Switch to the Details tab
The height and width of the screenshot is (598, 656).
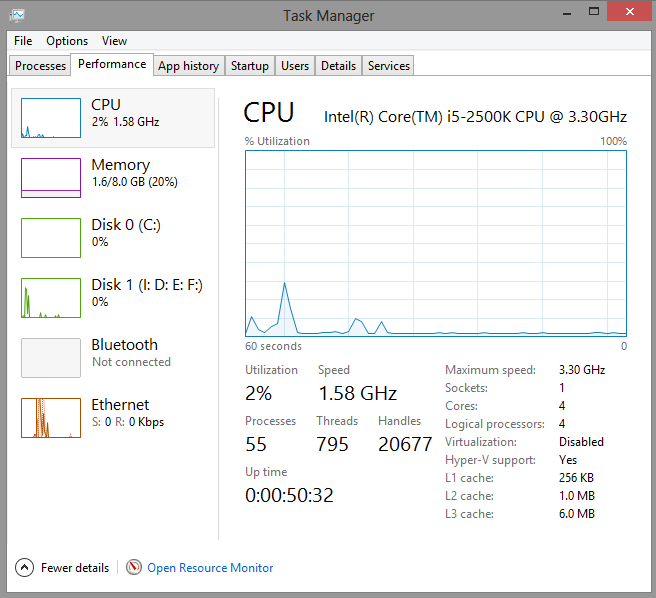pos(338,66)
